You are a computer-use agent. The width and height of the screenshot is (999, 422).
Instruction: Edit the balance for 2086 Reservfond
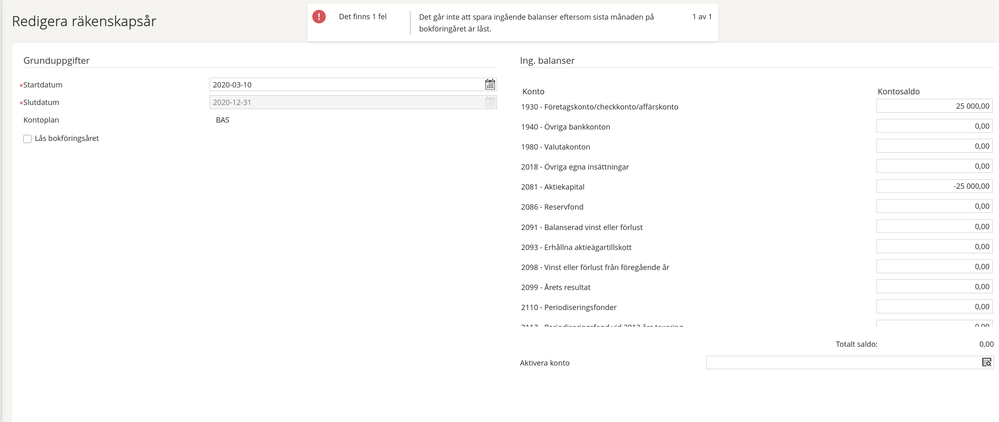(x=934, y=207)
